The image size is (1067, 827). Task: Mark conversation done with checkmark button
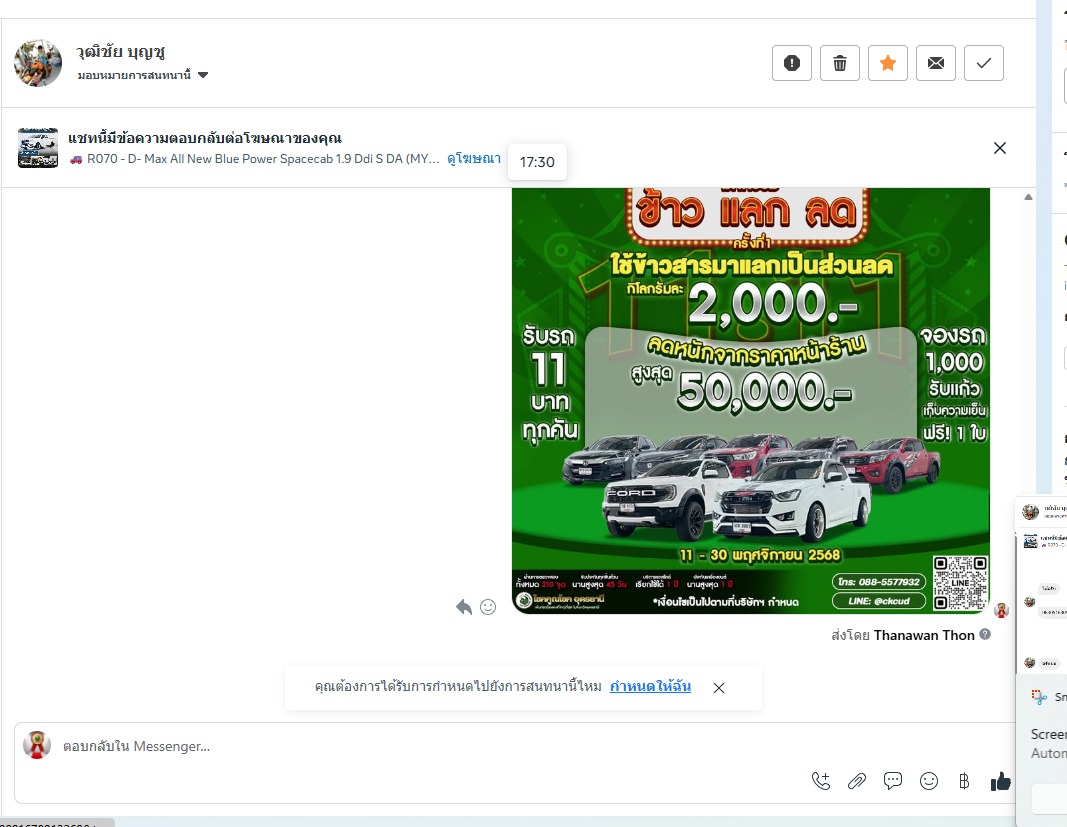(983, 63)
